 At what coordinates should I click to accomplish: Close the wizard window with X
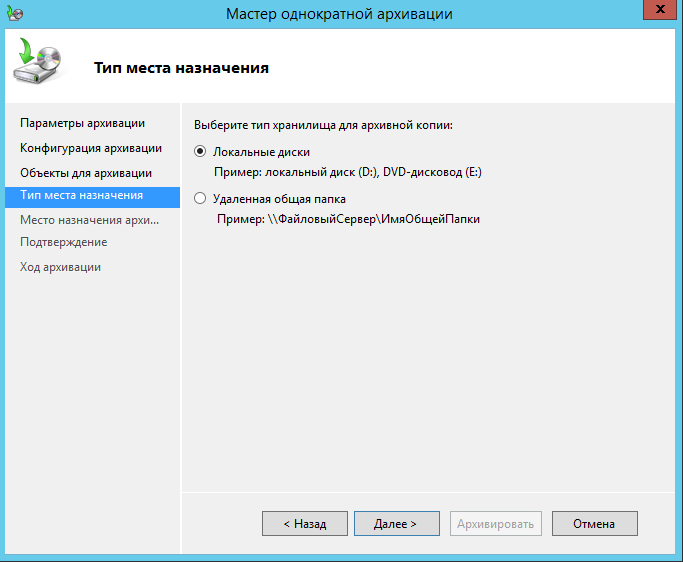click(x=659, y=10)
